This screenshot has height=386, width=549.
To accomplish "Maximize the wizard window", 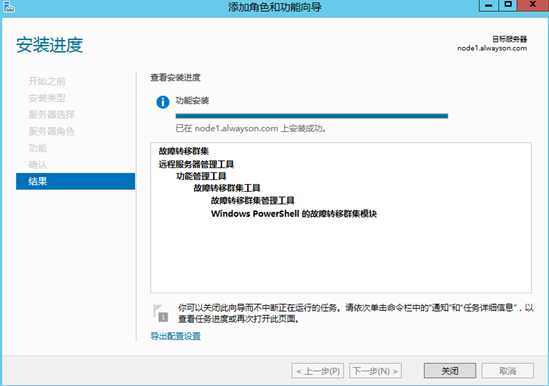I will point(508,5).
